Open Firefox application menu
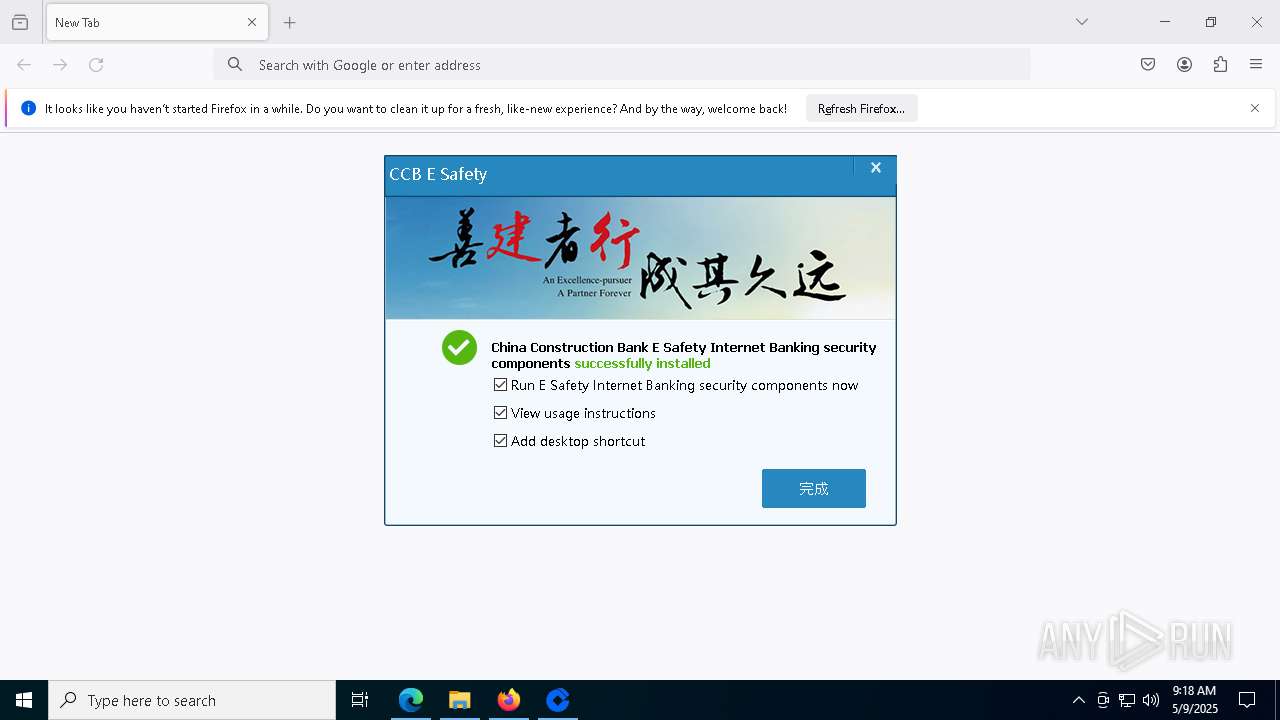 (x=1256, y=65)
